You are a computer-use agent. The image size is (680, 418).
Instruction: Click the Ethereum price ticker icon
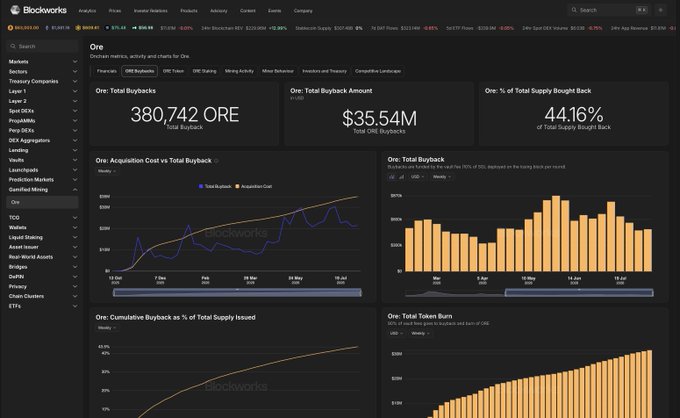47,28
